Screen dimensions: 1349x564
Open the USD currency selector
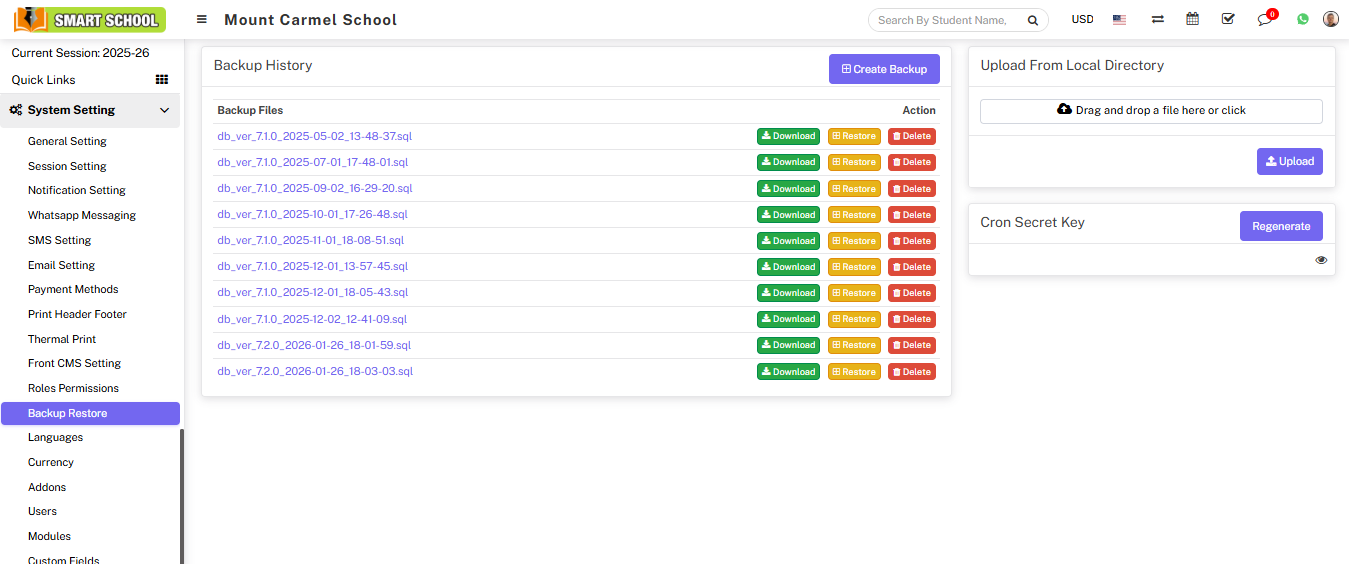[x=1082, y=19]
